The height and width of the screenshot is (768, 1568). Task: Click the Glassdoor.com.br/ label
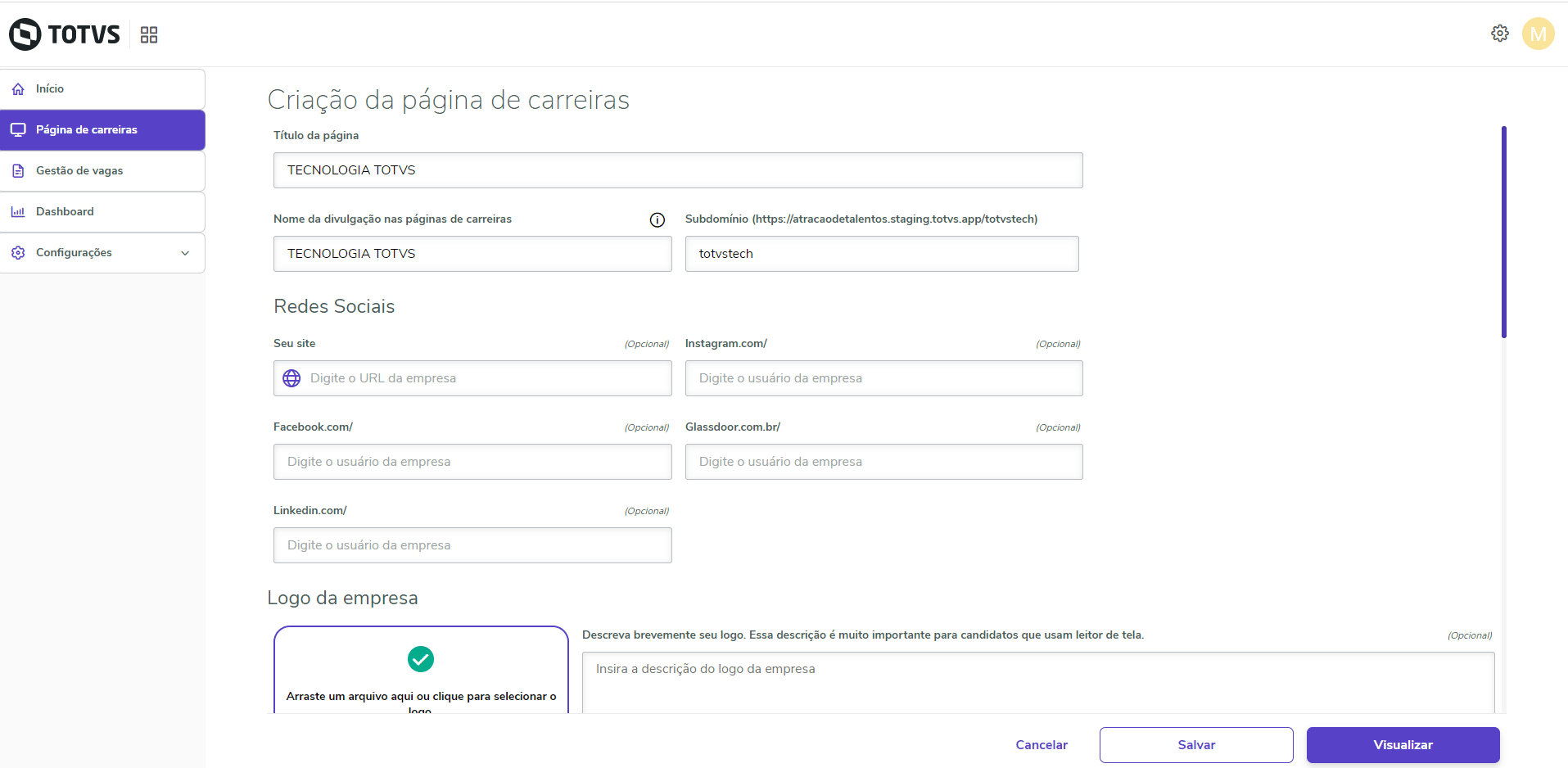click(x=733, y=427)
